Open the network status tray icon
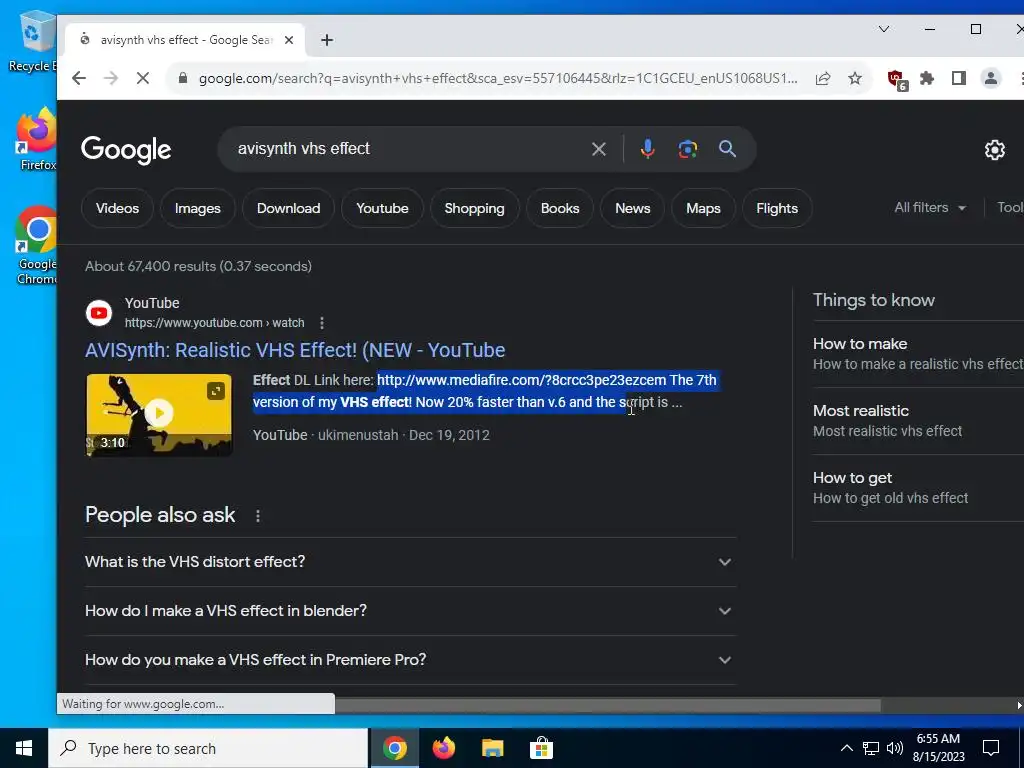Viewport: 1024px width, 768px height. coord(871,748)
